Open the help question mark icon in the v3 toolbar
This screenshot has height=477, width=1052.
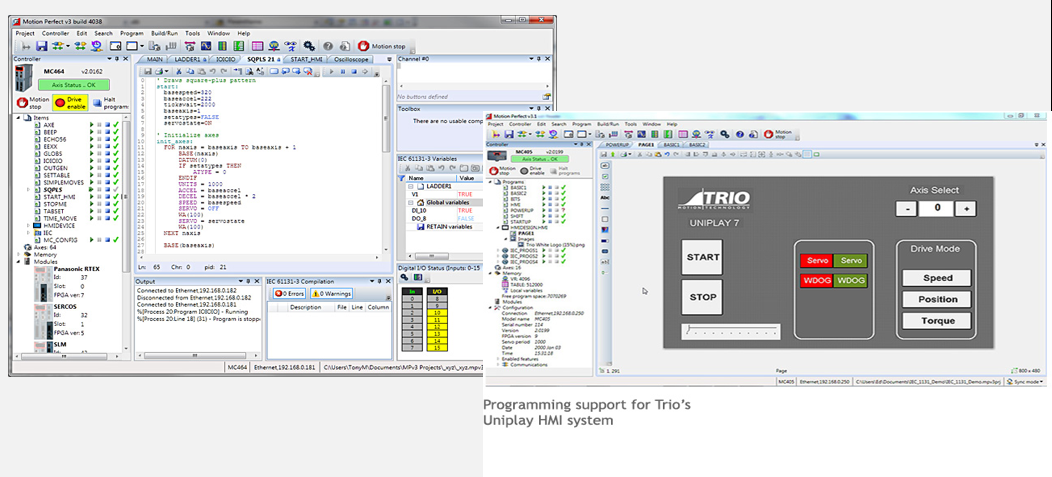(328, 46)
